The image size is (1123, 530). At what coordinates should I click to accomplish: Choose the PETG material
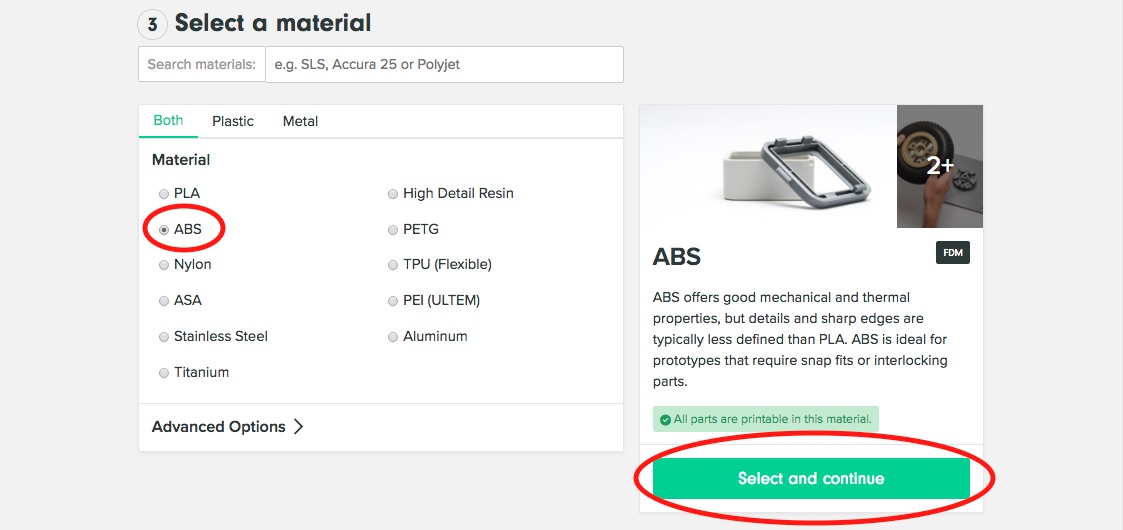pyautogui.click(x=393, y=229)
